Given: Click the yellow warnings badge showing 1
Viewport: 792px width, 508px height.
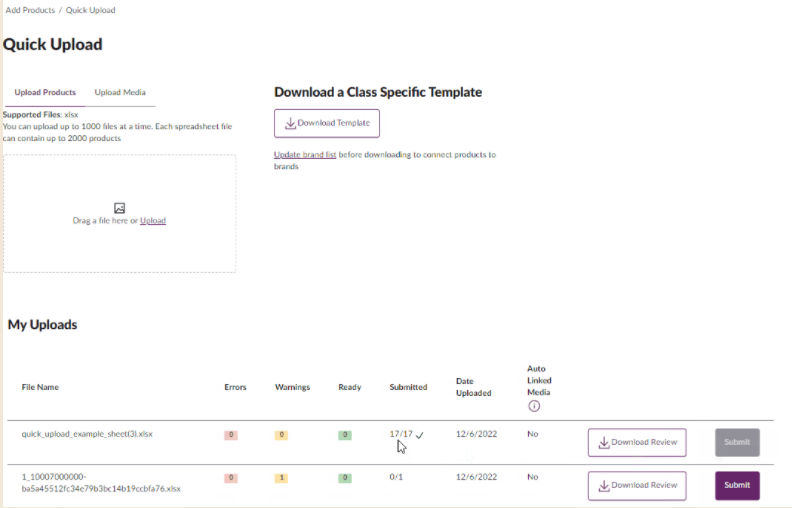Looking at the screenshot, I should 281,478.
